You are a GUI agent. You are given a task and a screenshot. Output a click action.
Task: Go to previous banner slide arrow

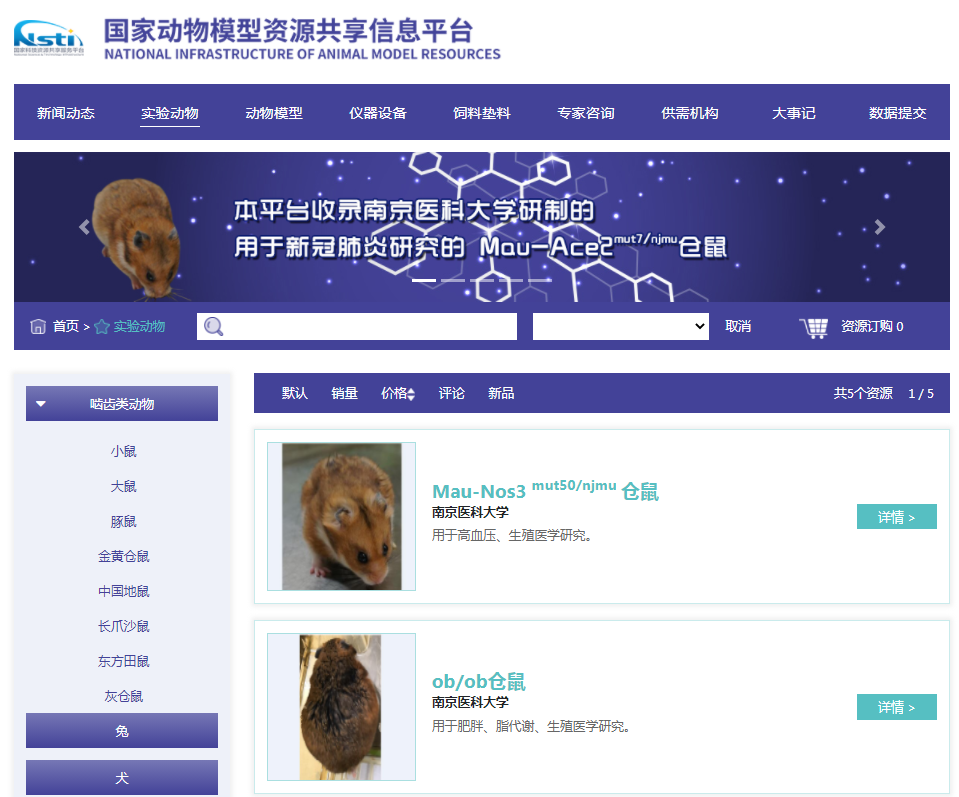click(84, 227)
